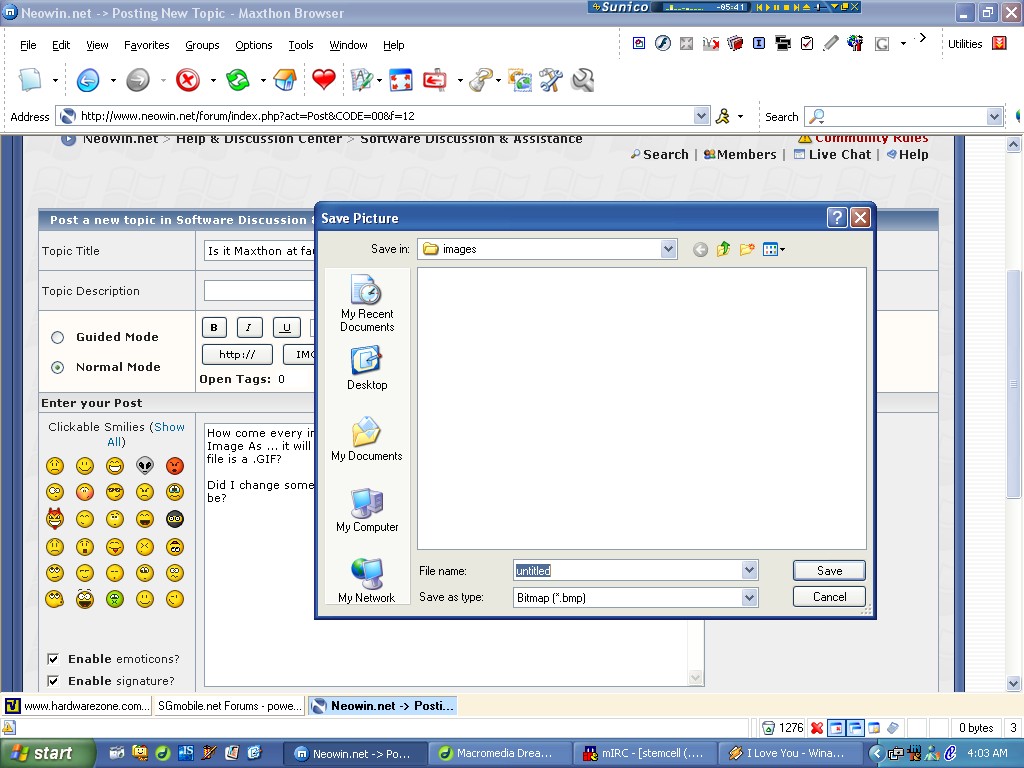Expand the File name dropdown arrow
The image size is (1024, 768).
749,571
